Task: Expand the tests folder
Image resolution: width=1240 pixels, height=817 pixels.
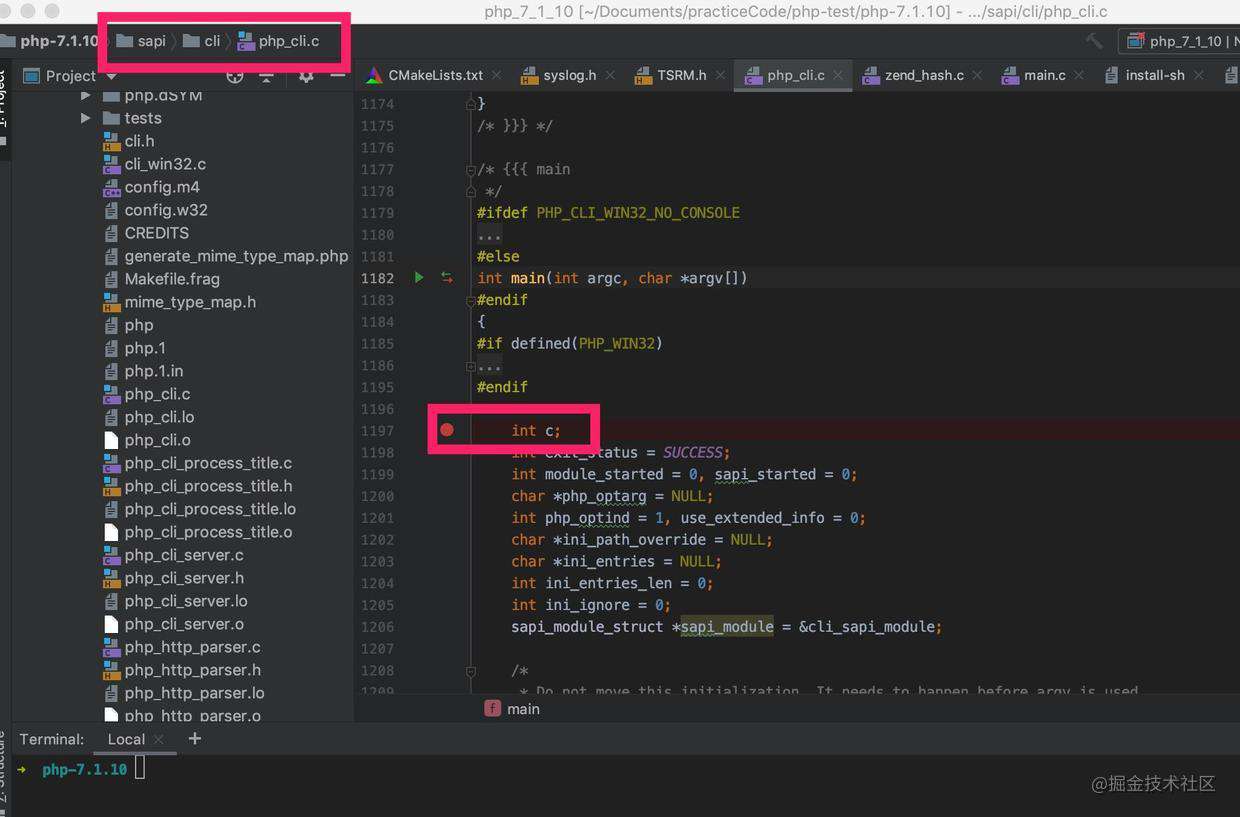Action: click(86, 118)
